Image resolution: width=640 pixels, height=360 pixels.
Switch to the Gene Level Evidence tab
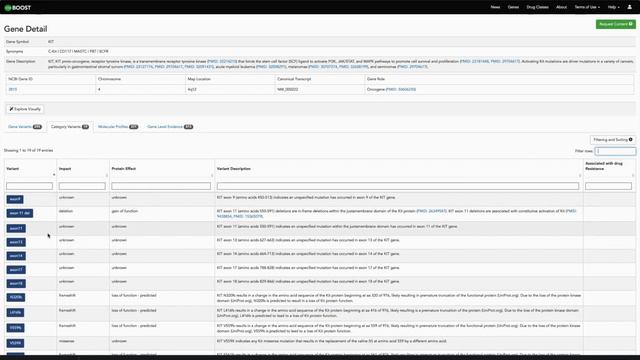(x=170, y=127)
